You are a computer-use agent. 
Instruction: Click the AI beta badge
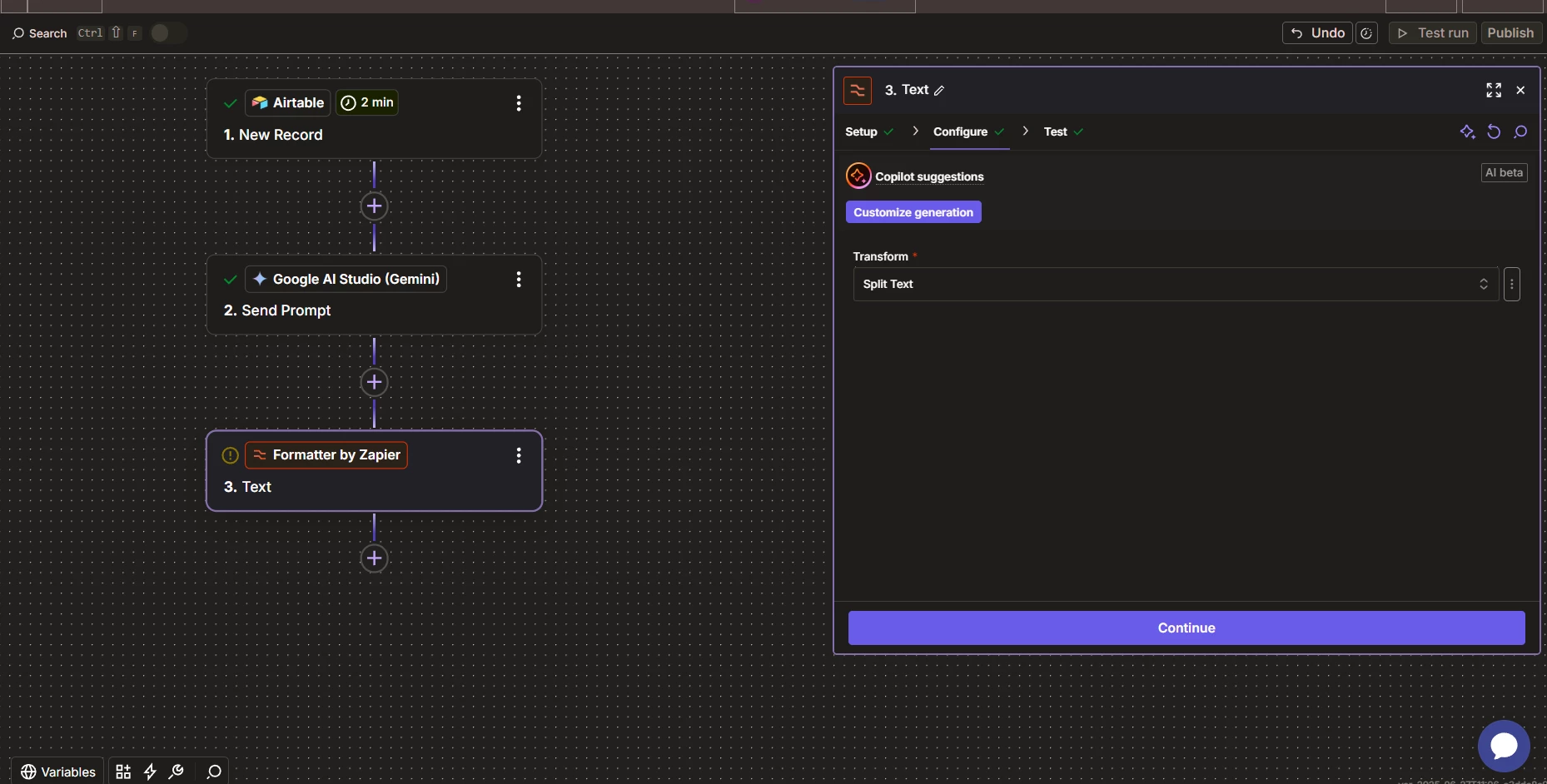pyautogui.click(x=1504, y=172)
